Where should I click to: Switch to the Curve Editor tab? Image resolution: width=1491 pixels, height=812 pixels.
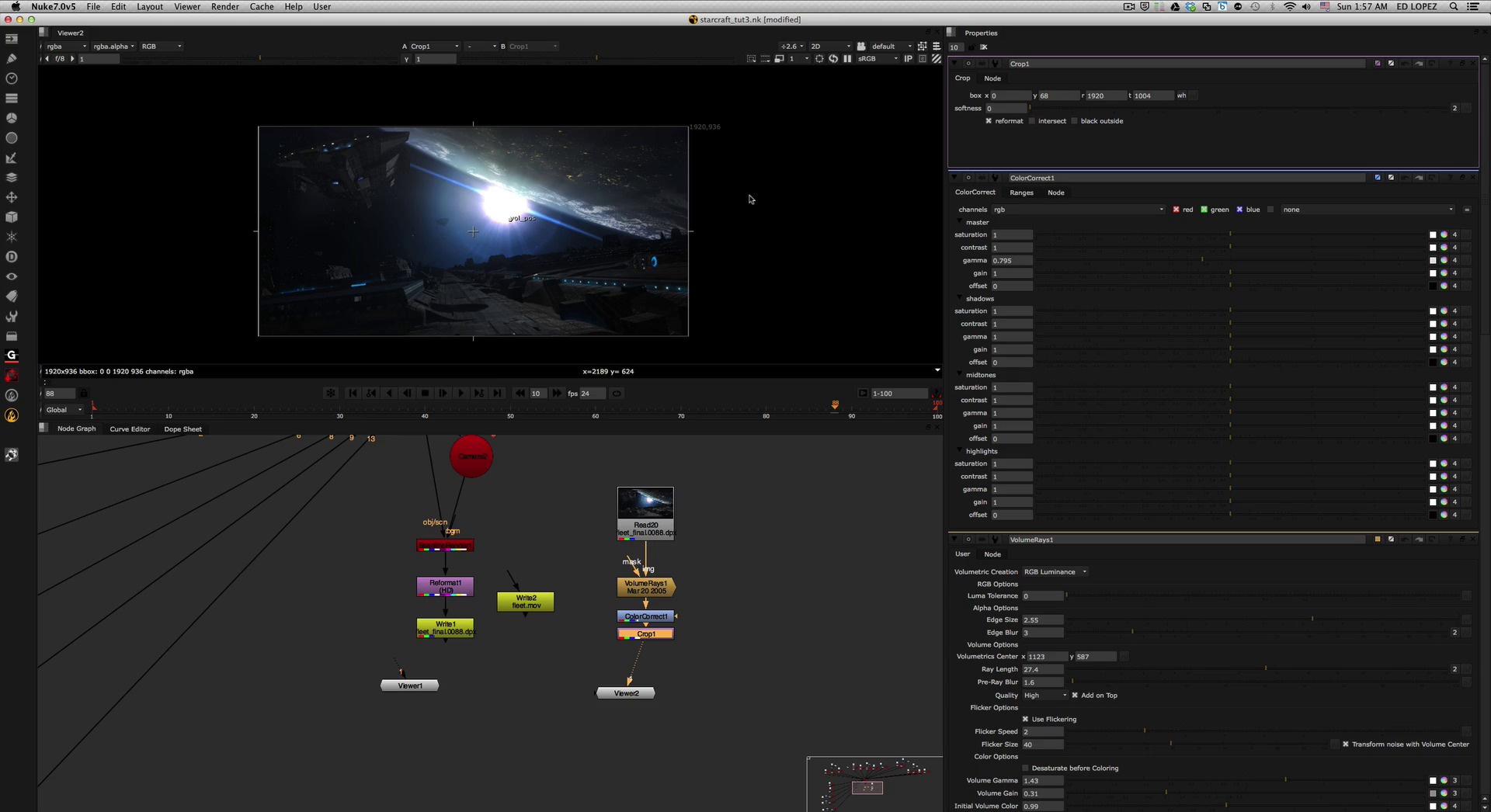click(x=130, y=429)
